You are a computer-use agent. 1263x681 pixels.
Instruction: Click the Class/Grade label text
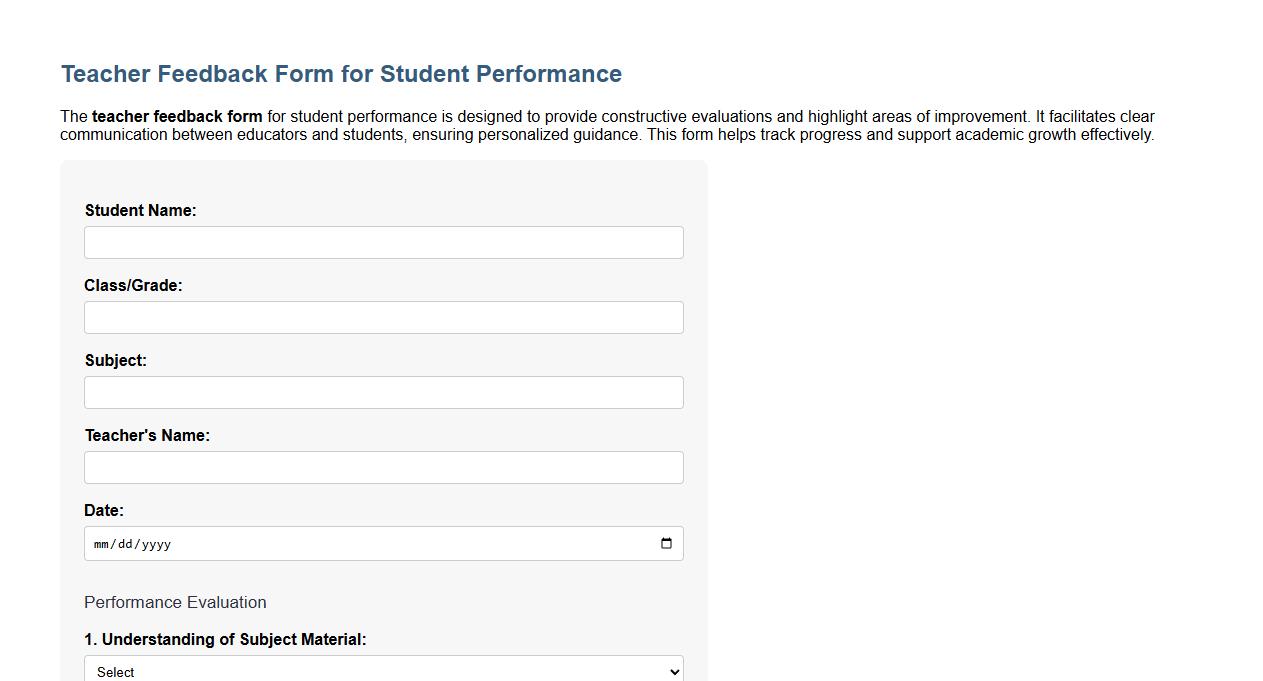(x=133, y=285)
